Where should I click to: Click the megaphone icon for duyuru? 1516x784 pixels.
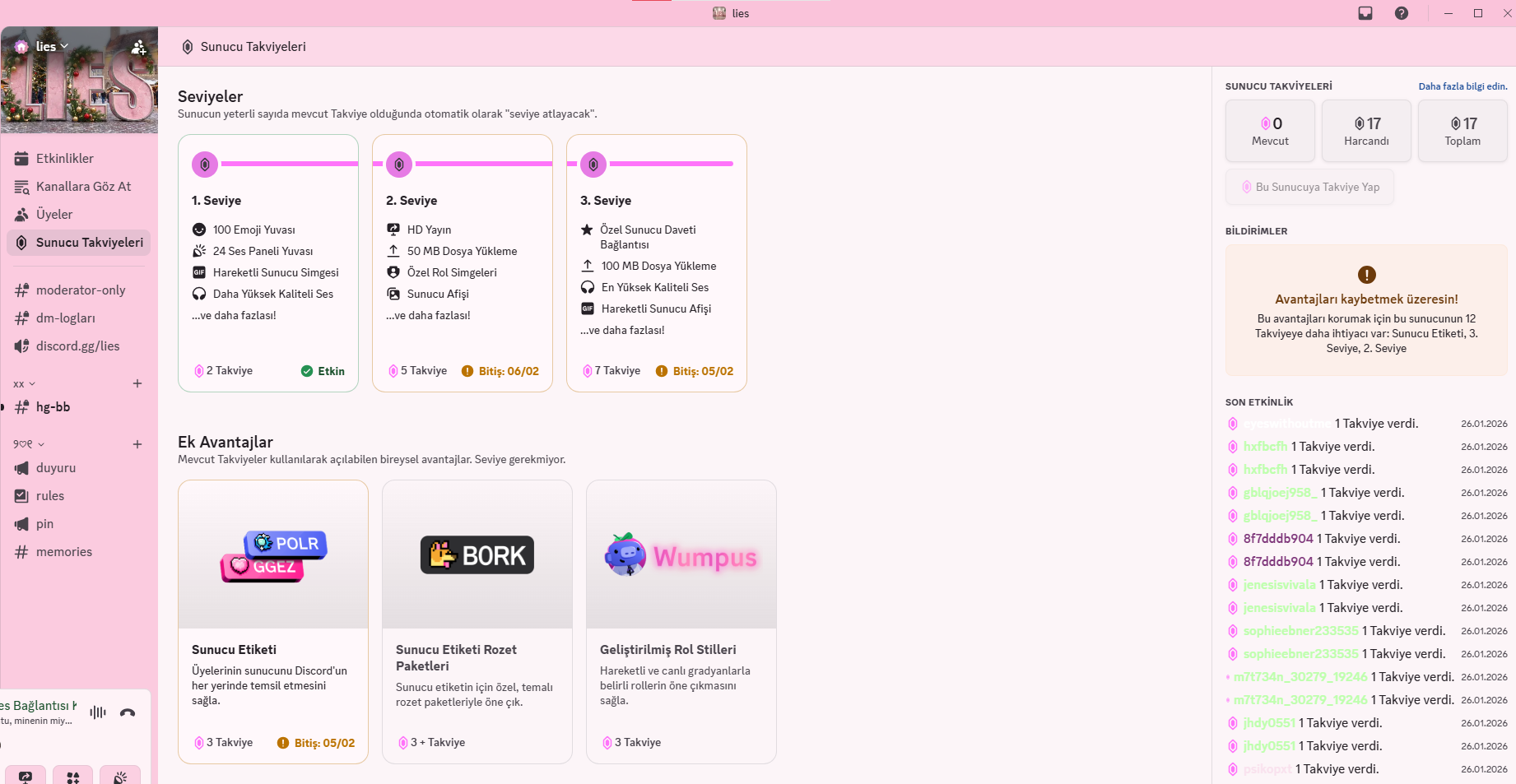click(21, 468)
